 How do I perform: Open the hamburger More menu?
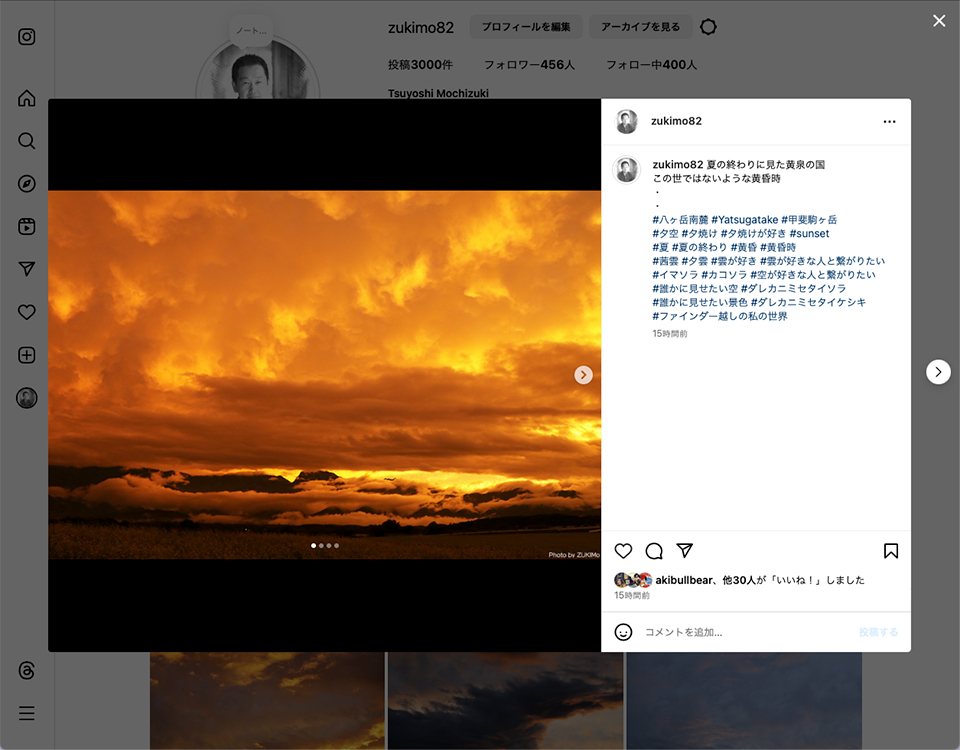coord(26,713)
